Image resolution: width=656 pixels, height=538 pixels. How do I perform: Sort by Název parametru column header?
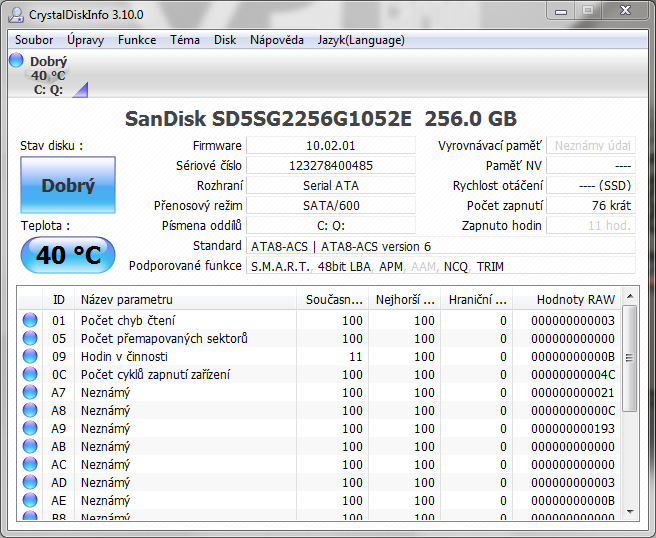(186, 299)
